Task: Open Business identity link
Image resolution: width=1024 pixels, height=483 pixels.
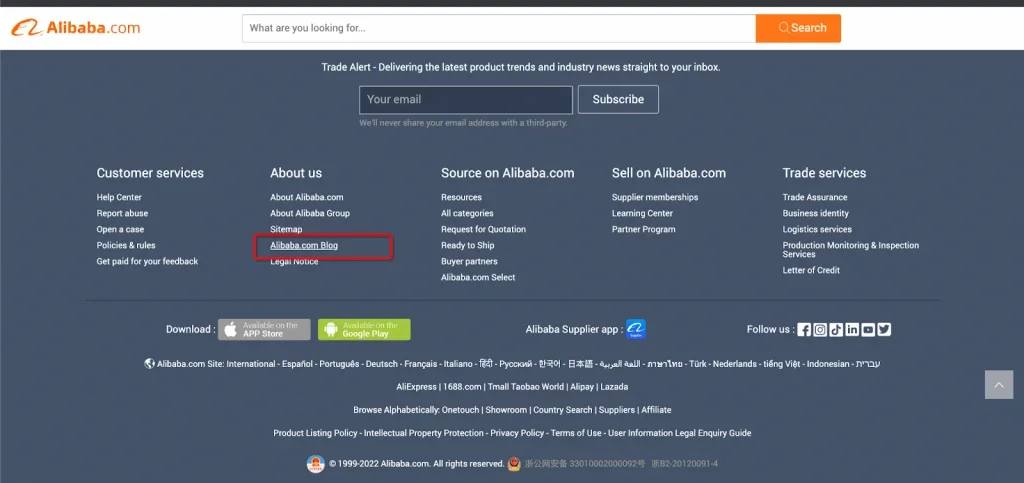Action: [x=816, y=213]
